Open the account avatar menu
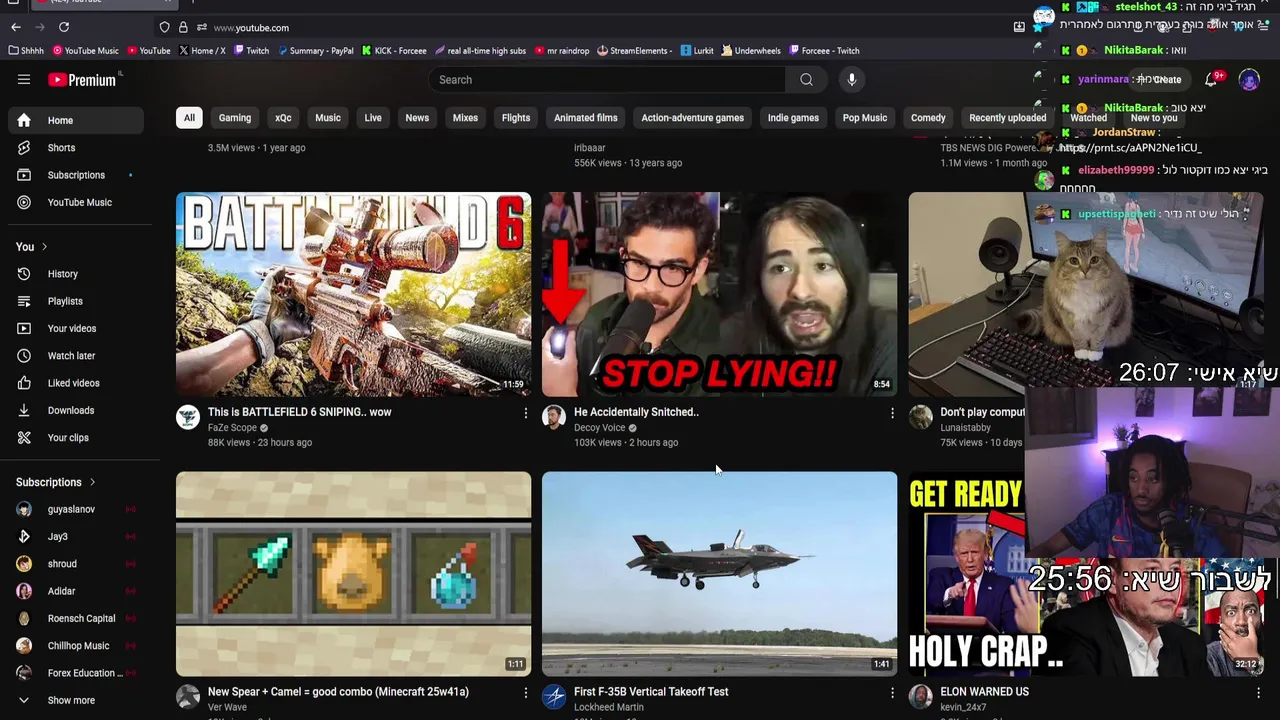Viewport: 1280px width, 720px height. pyautogui.click(x=1249, y=79)
